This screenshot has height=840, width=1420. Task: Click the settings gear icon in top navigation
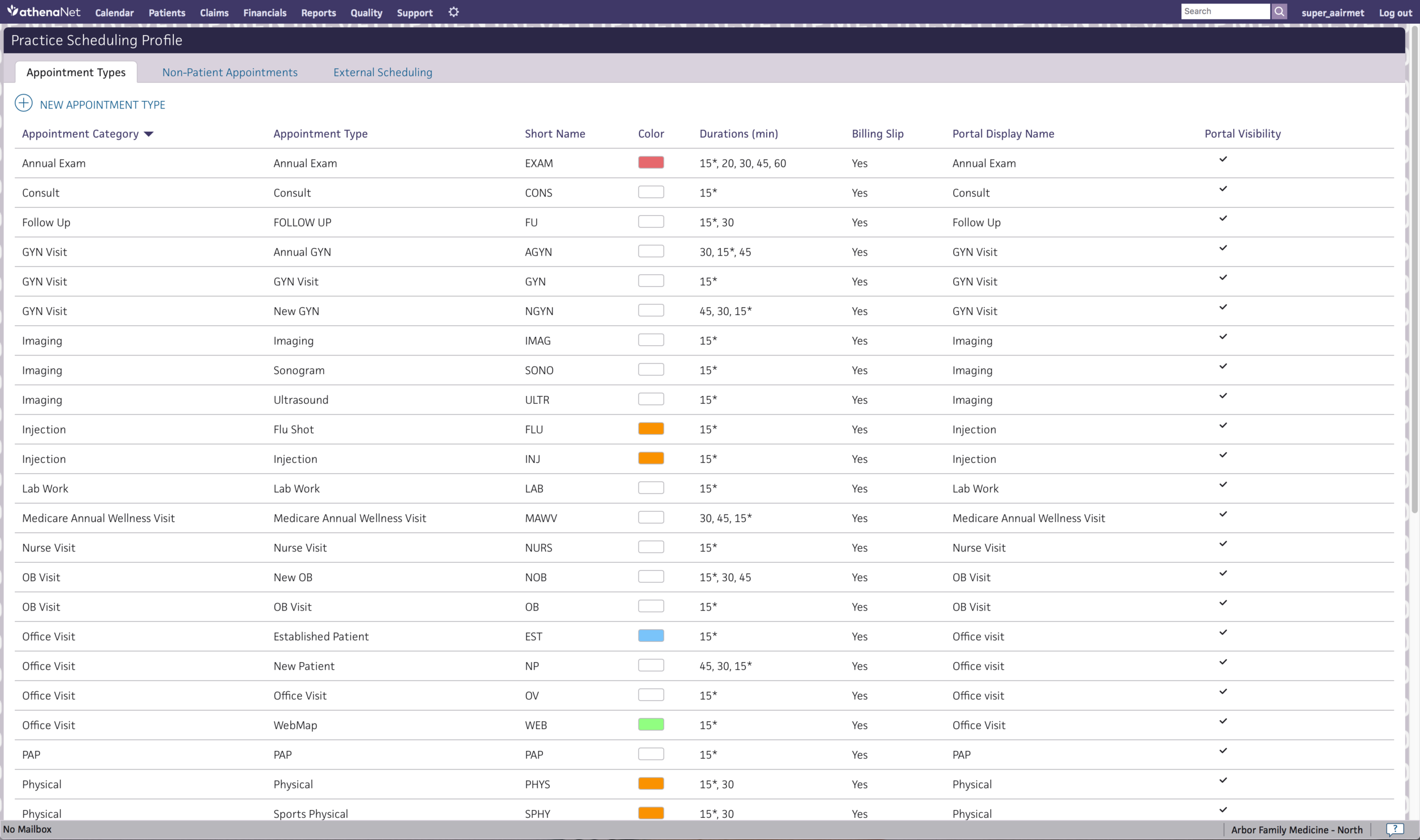point(453,12)
